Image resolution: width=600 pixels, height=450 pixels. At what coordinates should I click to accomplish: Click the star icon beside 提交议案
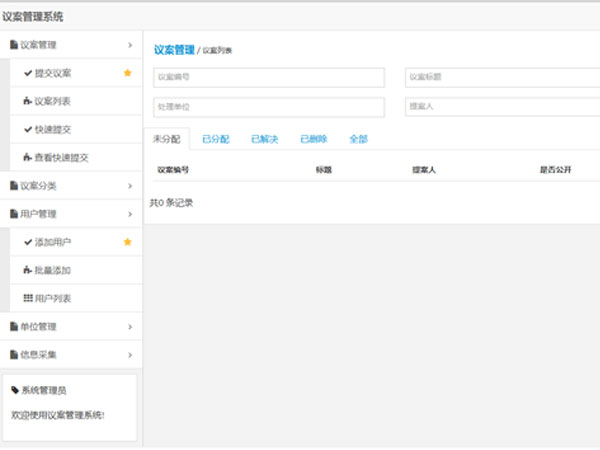tap(127, 73)
